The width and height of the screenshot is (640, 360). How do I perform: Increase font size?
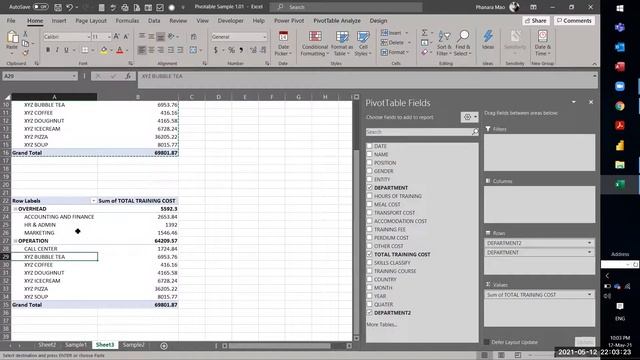click(x=117, y=37)
